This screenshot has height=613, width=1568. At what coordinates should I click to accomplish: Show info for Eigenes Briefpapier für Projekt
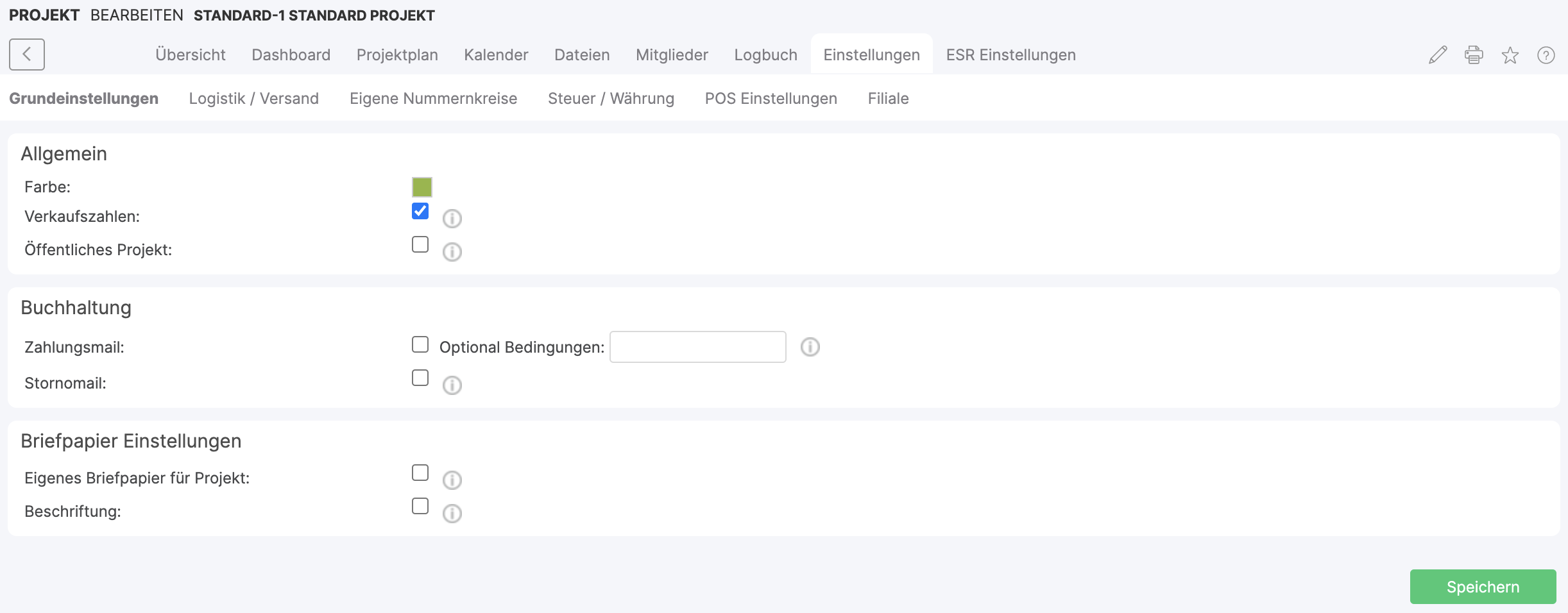tap(452, 480)
